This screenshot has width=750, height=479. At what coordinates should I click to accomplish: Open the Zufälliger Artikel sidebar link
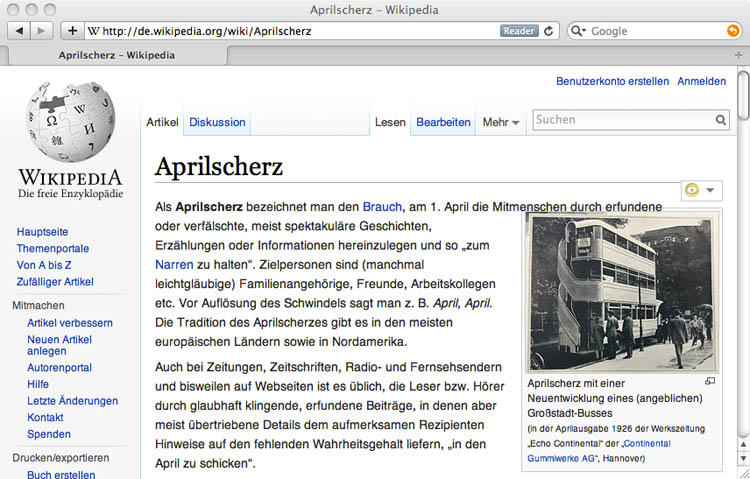(x=55, y=282)
